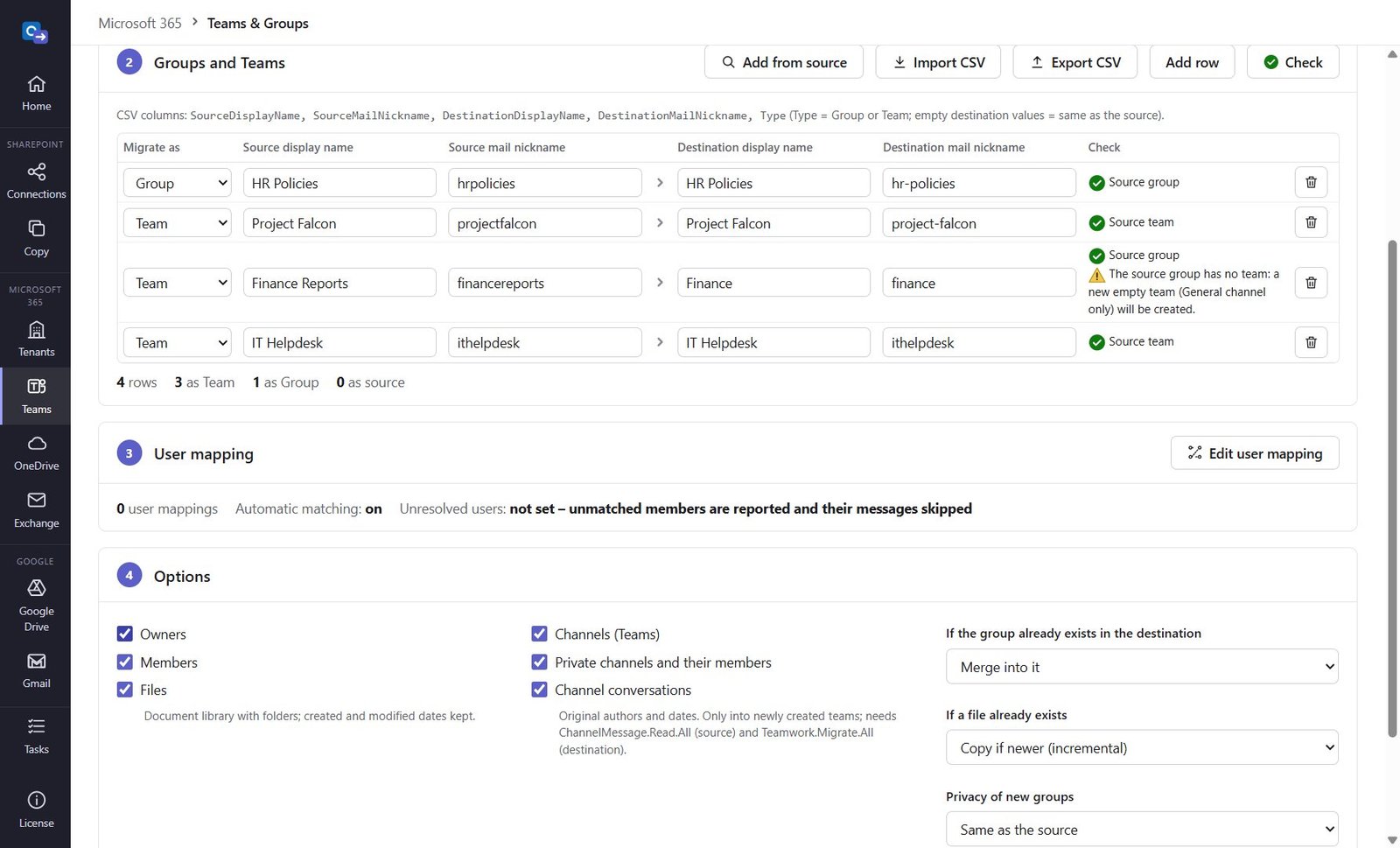Click the app logo at top left
Viewport: 1400px width, 848px height.
[x=35, y=33]
